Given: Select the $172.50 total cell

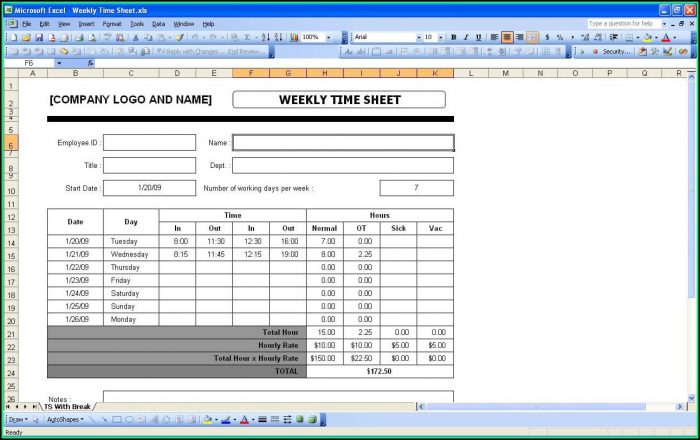Looking at the screenshot, I should 379,371.
